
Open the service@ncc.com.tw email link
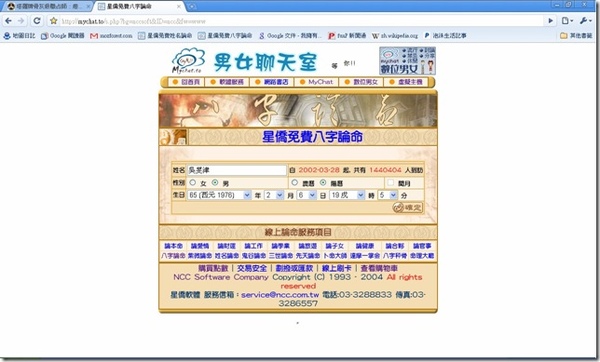point(280,295)
